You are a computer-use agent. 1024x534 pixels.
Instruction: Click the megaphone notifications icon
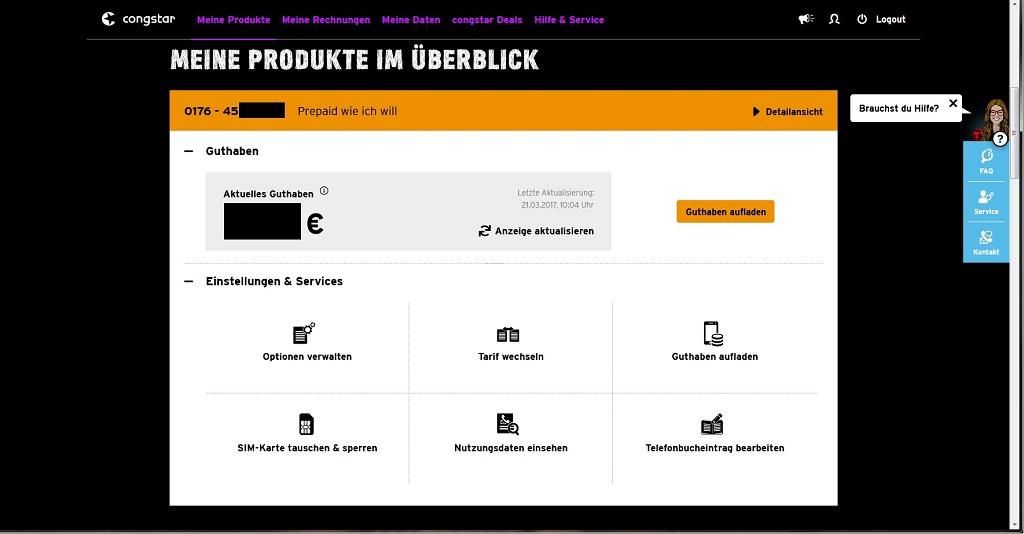coord(806,19)
